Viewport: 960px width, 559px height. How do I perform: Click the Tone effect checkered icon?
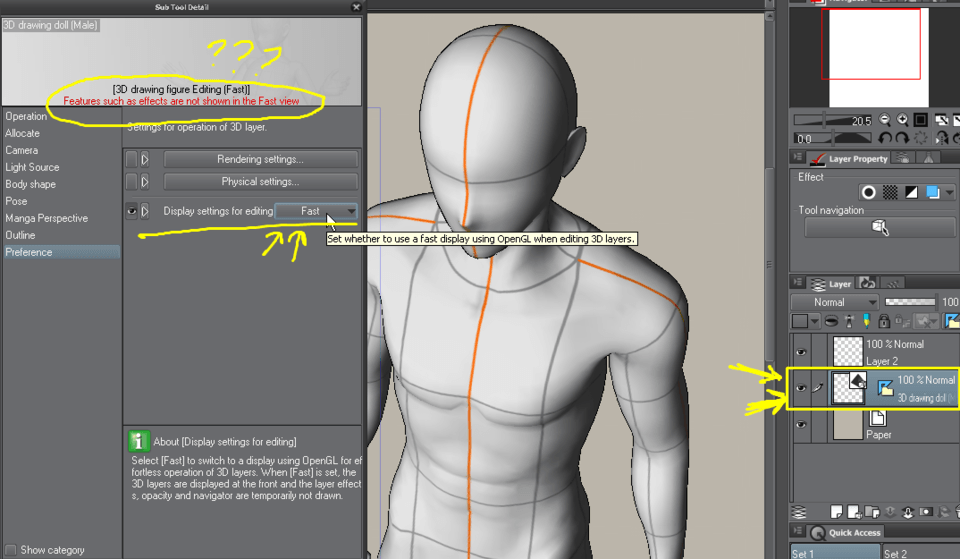point(890,192)
